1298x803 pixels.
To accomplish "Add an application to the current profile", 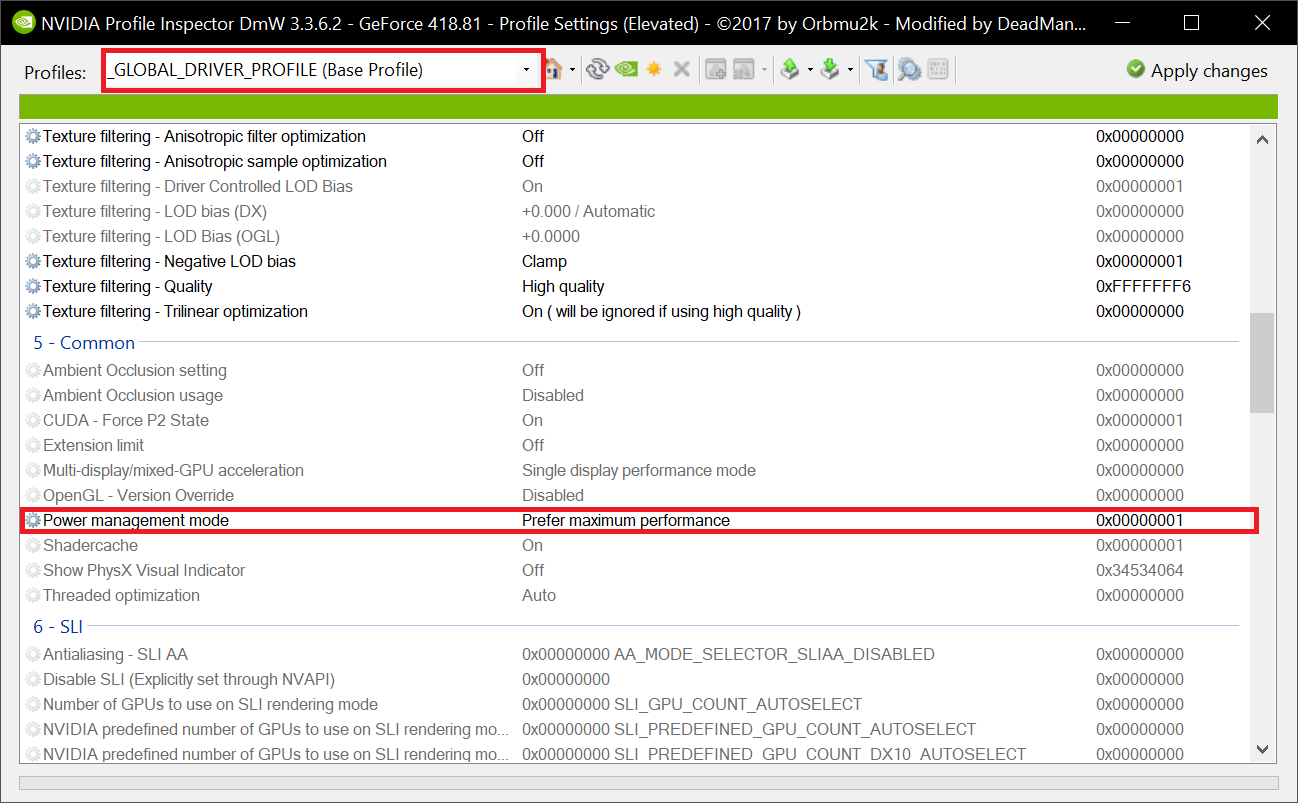I will coord(717,69).
